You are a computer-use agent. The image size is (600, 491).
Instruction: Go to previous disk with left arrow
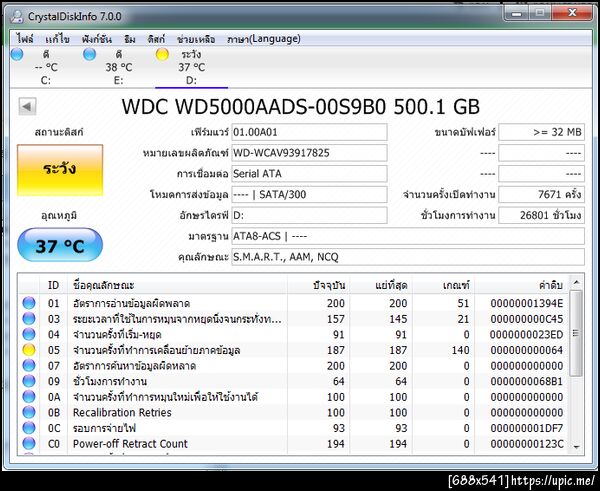(x=28, y=106)
